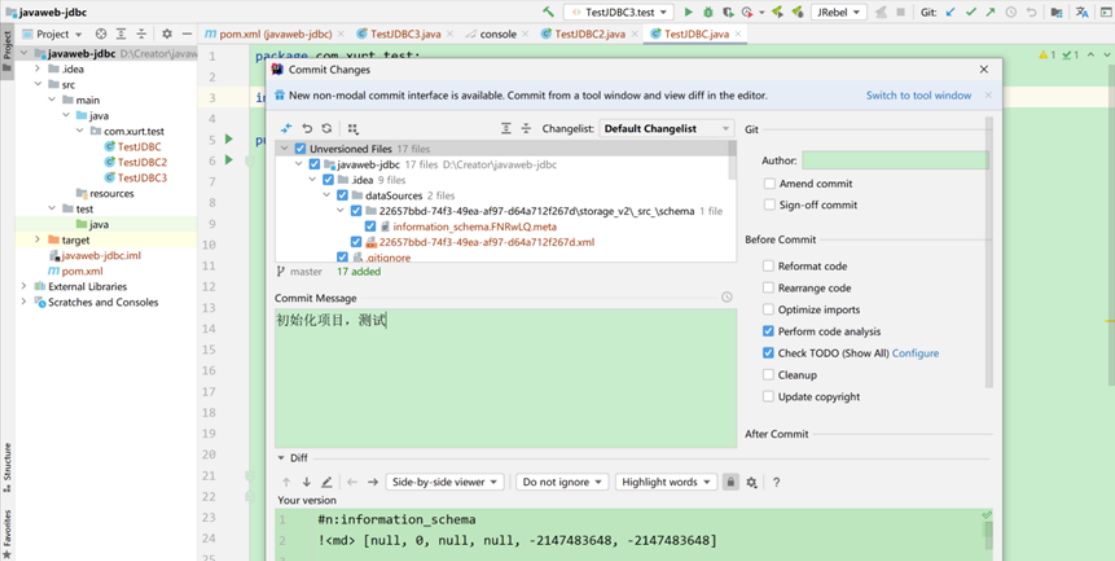The height and width of the screenshot is (561, 1115).
Task: Enable Rearrange code checkbox
Action: coord(768,288)
